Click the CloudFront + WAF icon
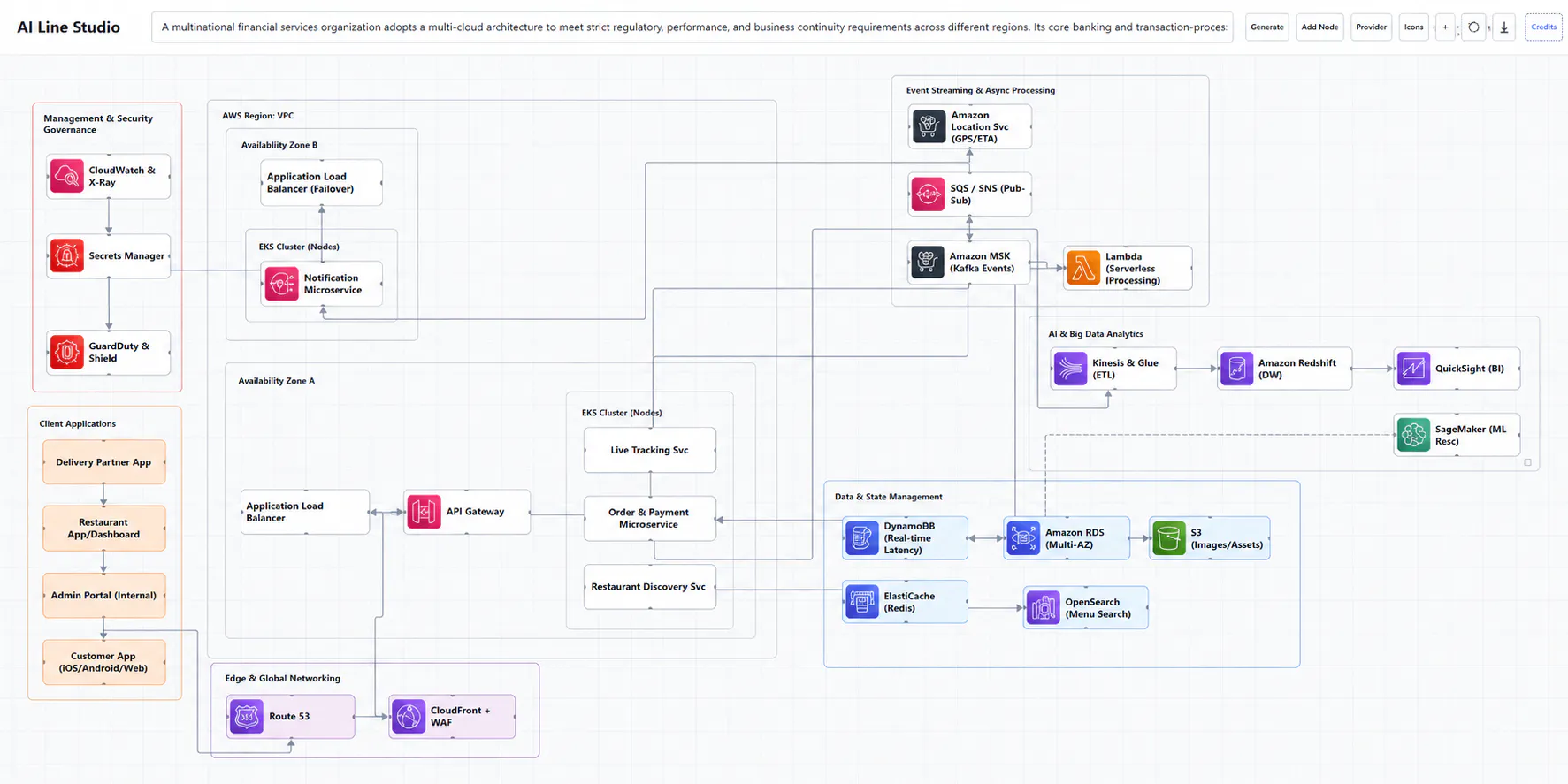This screenshot has width=1568, height=784. (409, 716)
